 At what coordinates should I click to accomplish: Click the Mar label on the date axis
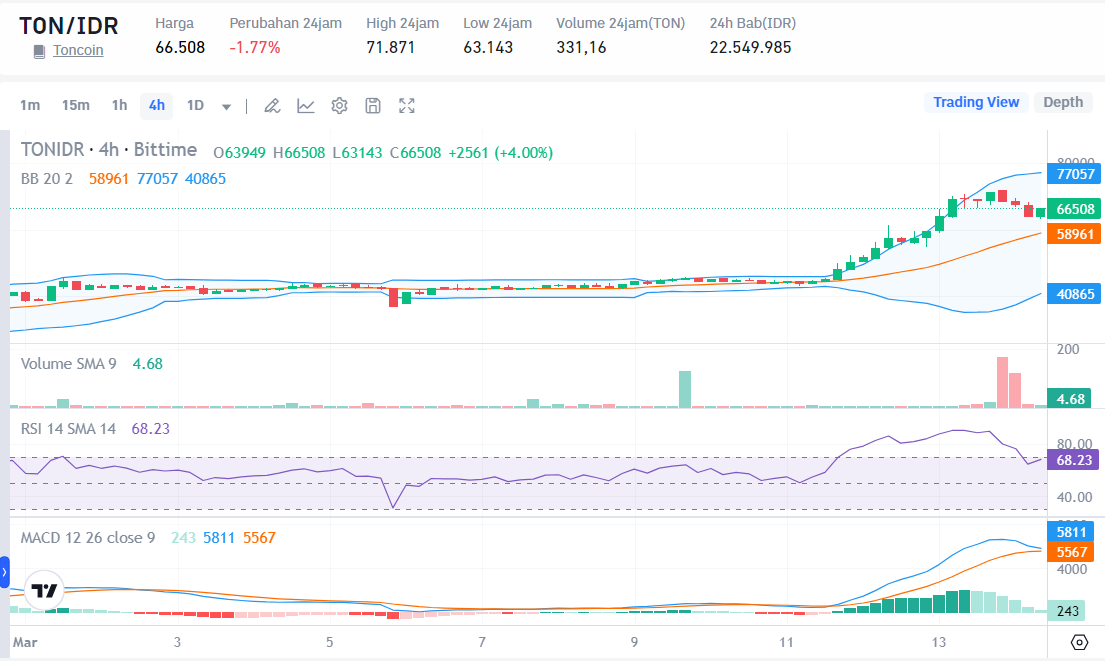click(x=25, y=642)
